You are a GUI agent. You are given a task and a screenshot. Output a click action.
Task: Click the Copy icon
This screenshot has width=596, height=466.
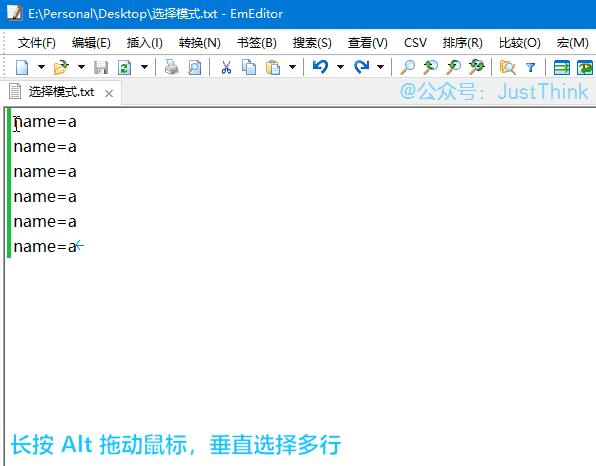pos(249,67)
